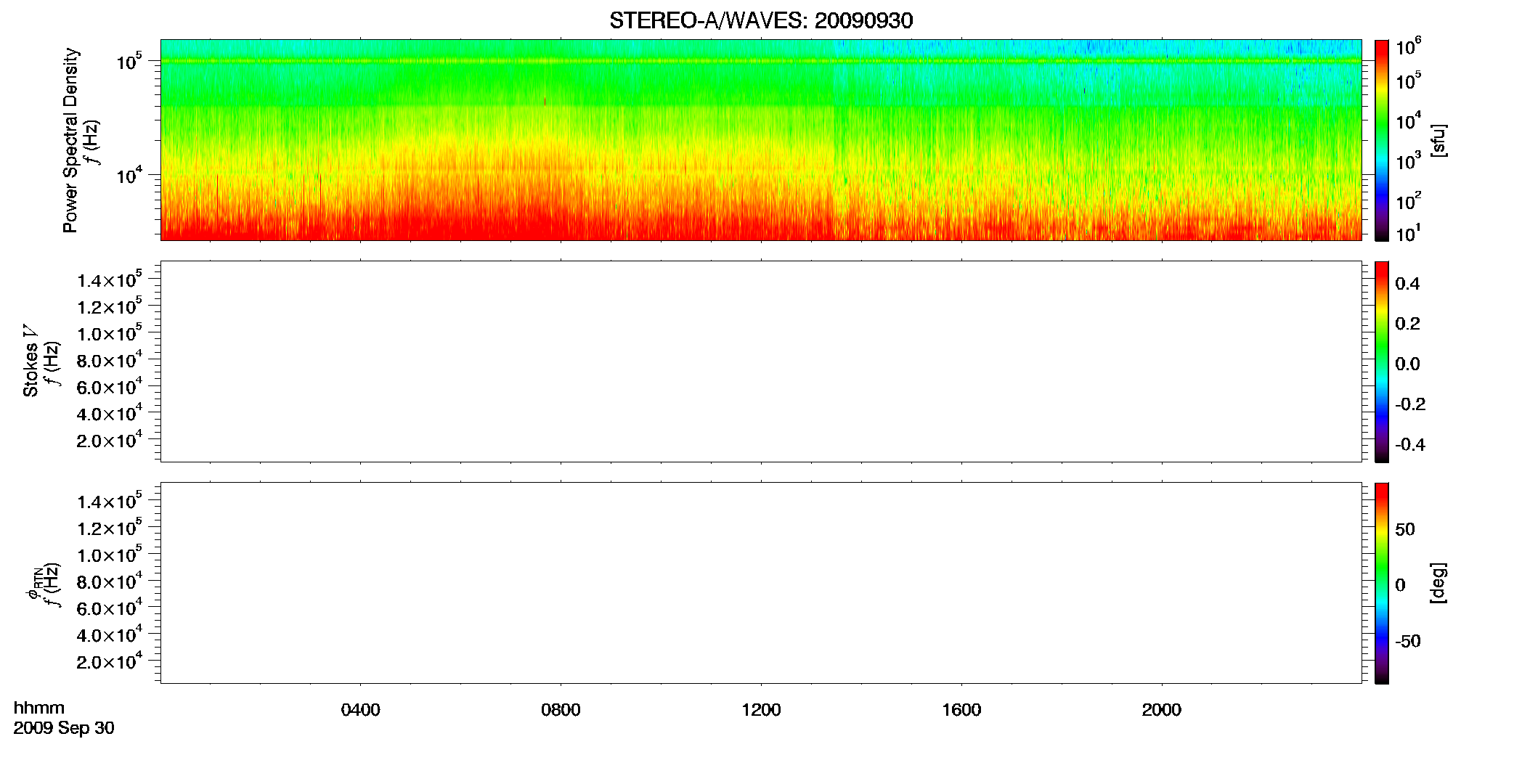Click the 8.0×10^4 tick in Stokes V panel
Screen dimensions: 1522x784
pyautogui.click(x=110, y=360)
